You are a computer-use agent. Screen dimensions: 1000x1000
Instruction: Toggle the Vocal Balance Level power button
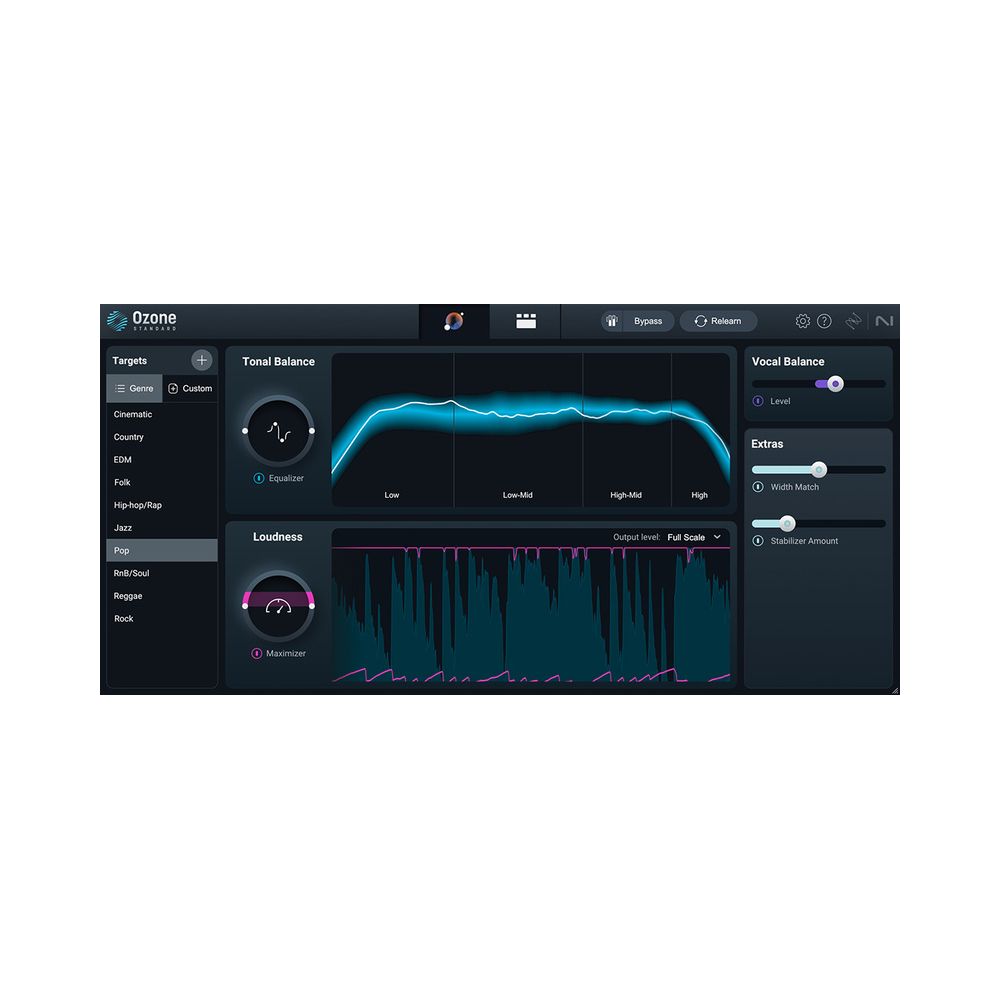pos(757,401)
